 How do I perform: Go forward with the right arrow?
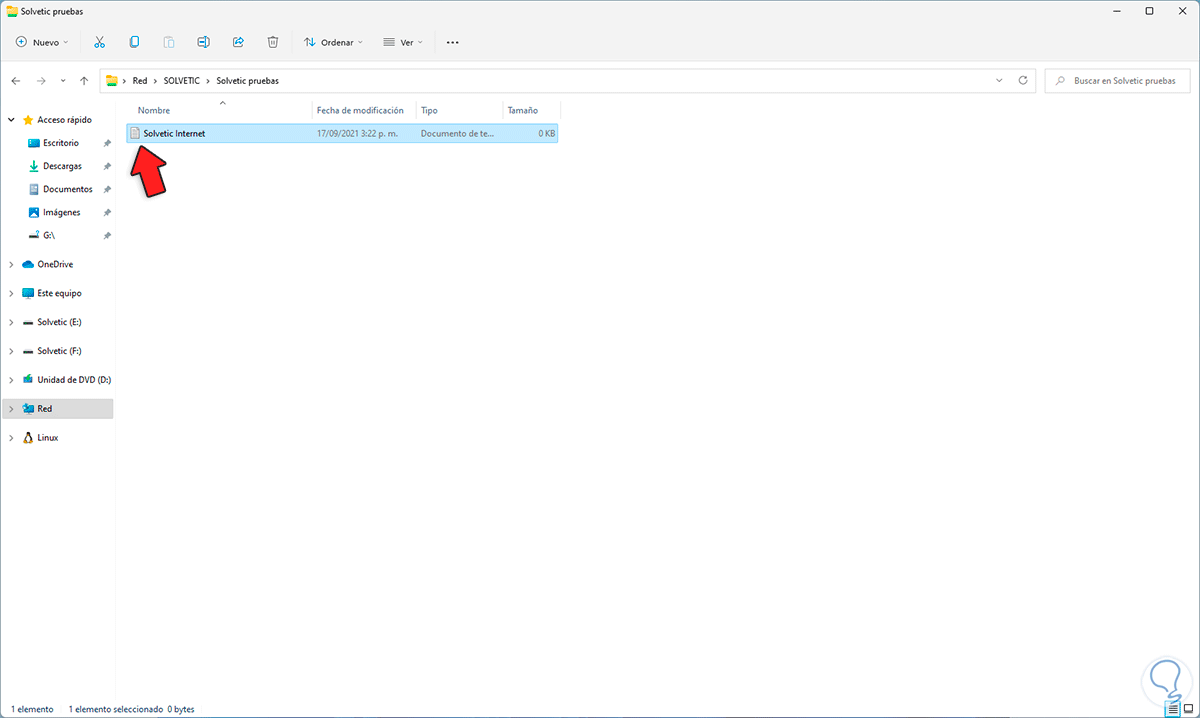click(x=41, y=80)
